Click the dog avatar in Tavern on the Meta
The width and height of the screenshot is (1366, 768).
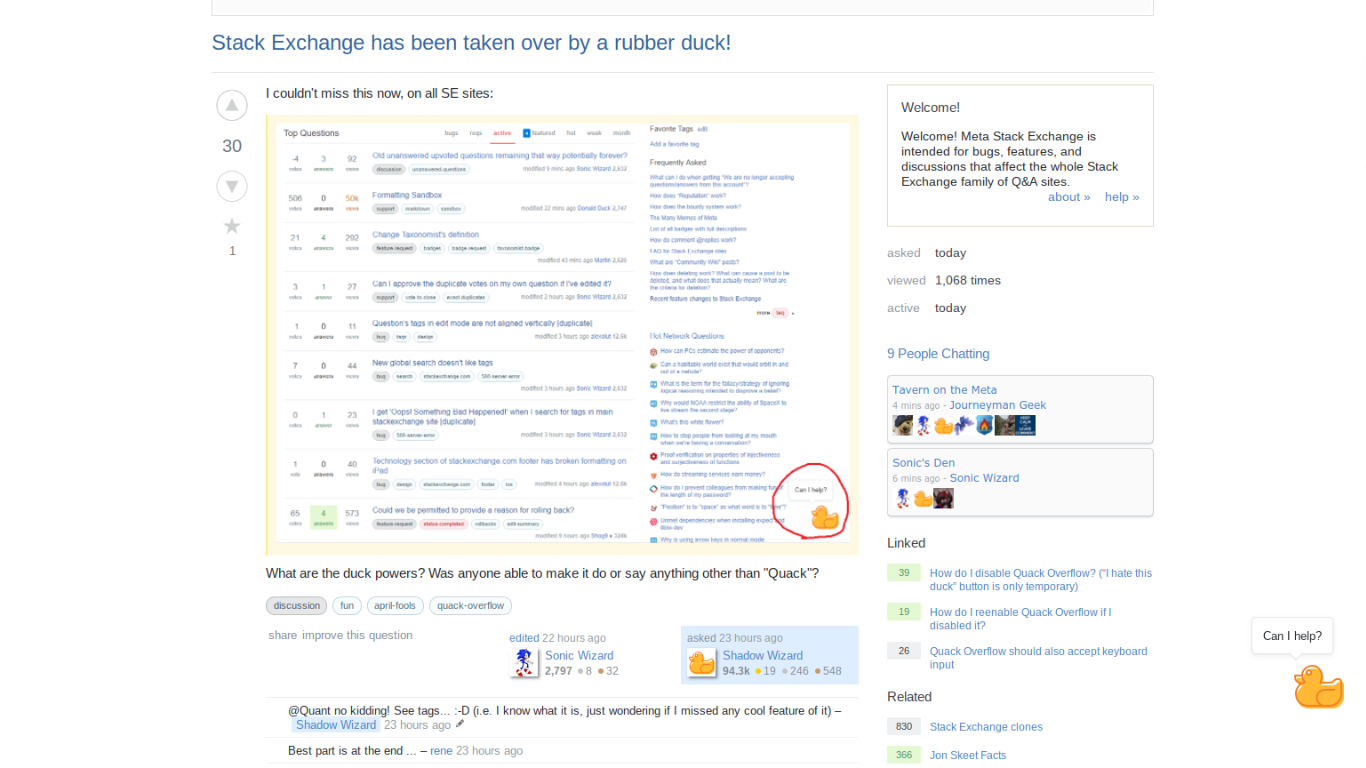[x=901, y=425]
